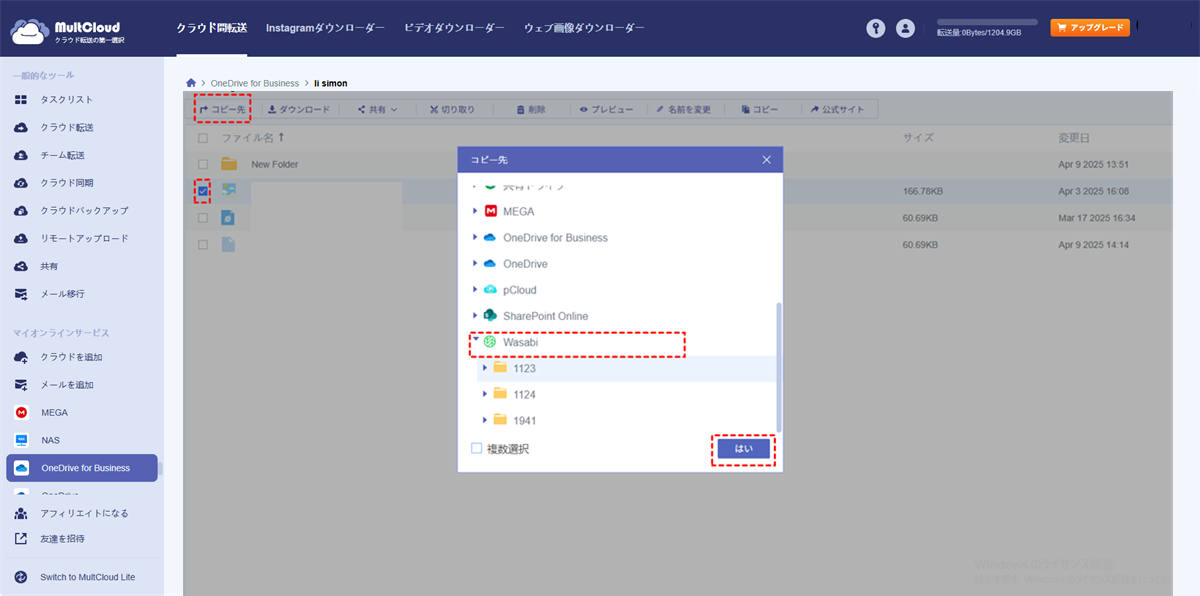
Task: Uncheck the selected 166.78KB file checkbox
Action: tap(203, 190)
